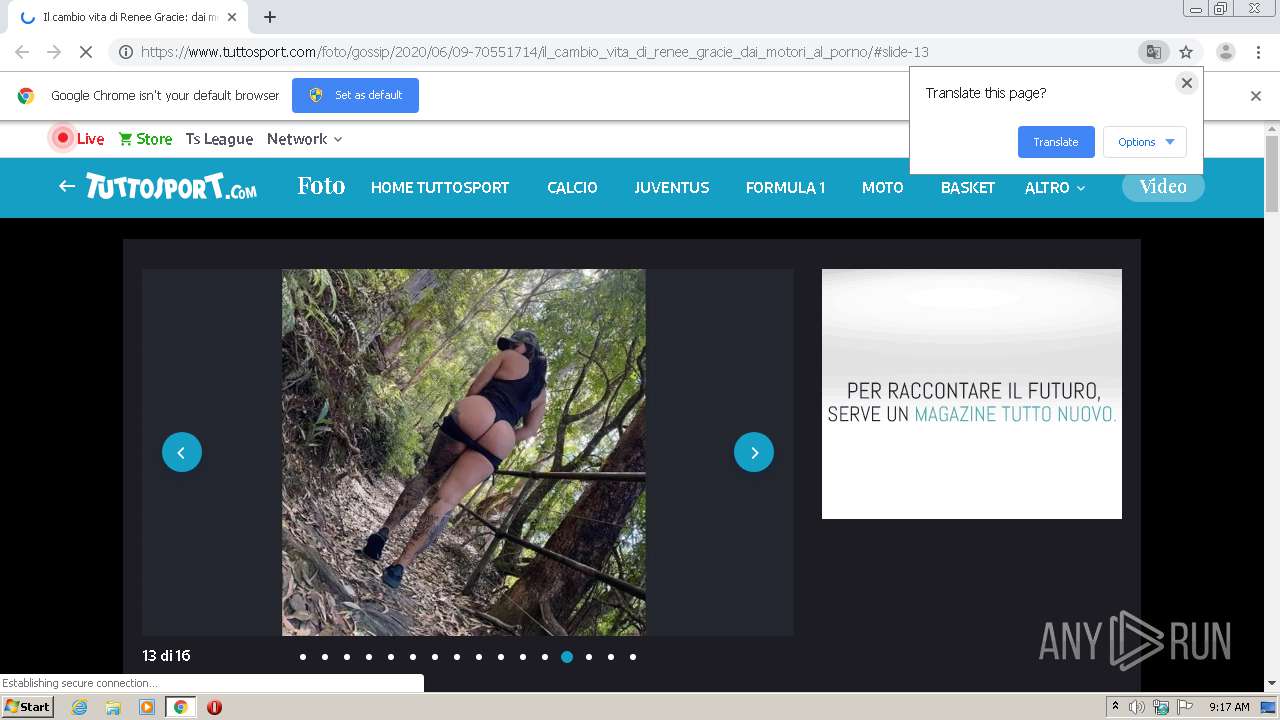
Task: Open Chrome three-dot menu
Action: pyautogui.click(x=1258, y=52)
